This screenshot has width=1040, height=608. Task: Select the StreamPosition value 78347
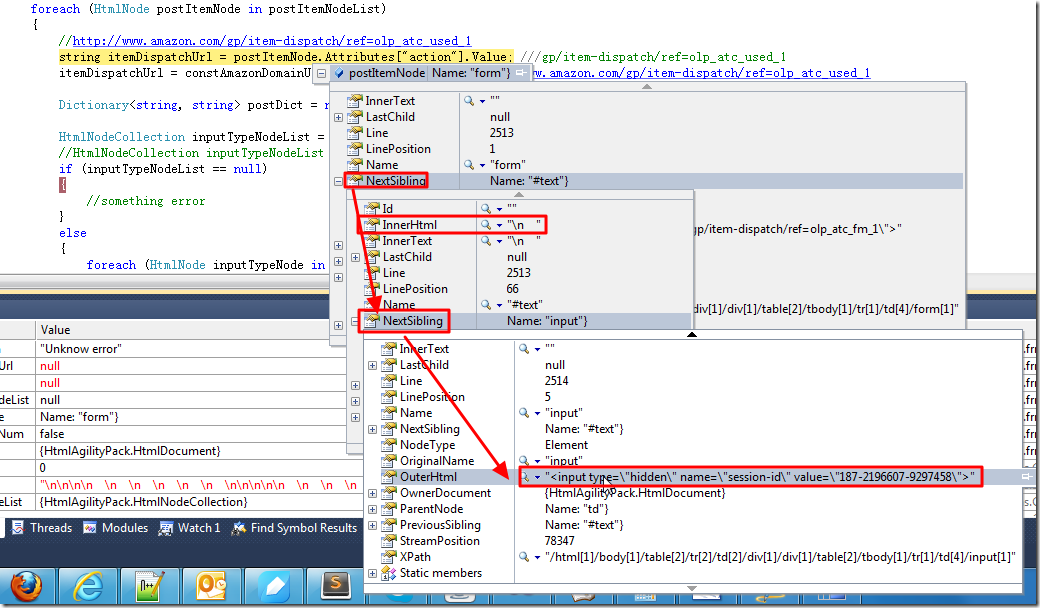[559, 541]
